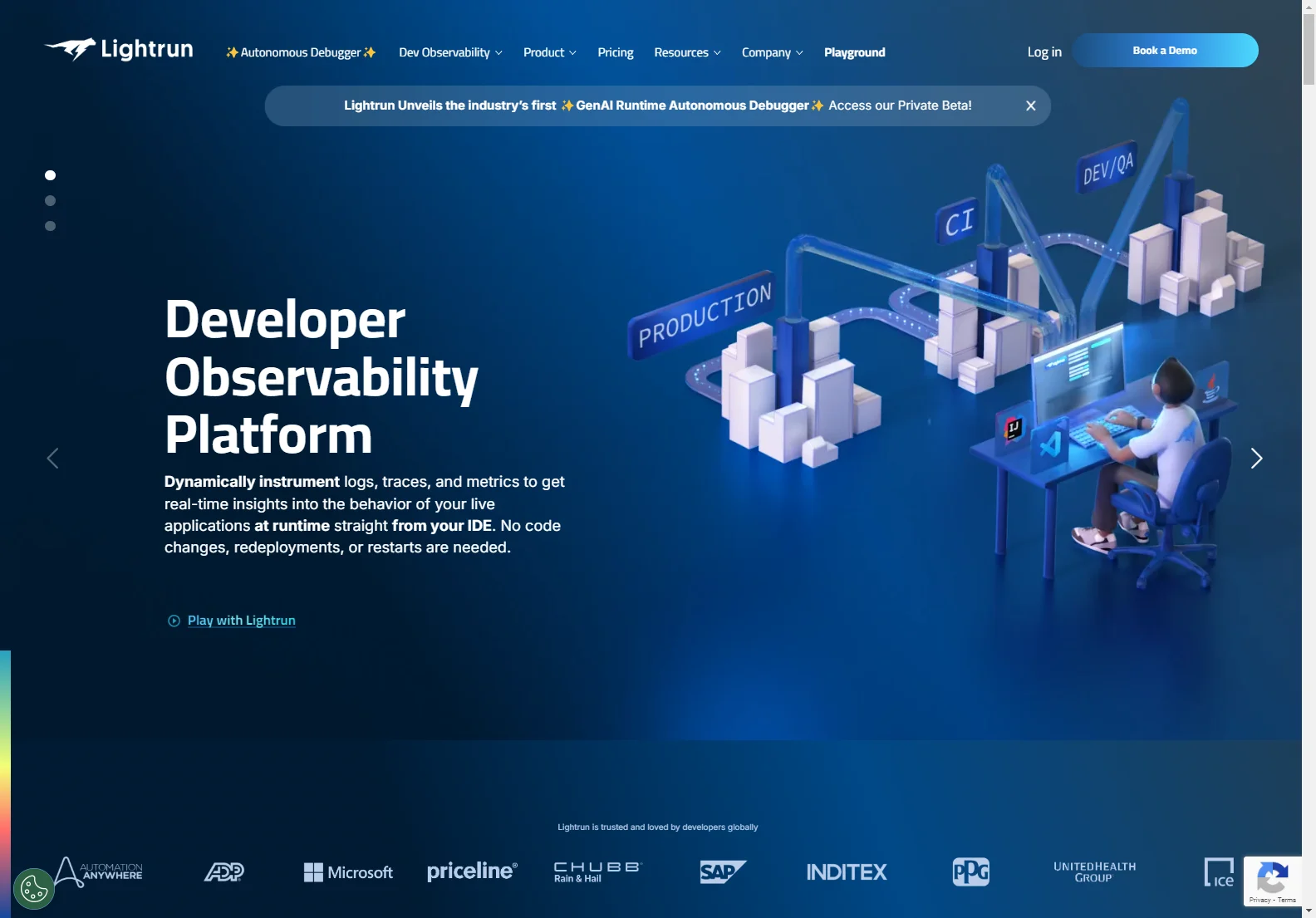Viewport: 1316px width, 918px height.
Task: Click the Lightrun logo
Action: pyautogui.click(x=119, y=50)
